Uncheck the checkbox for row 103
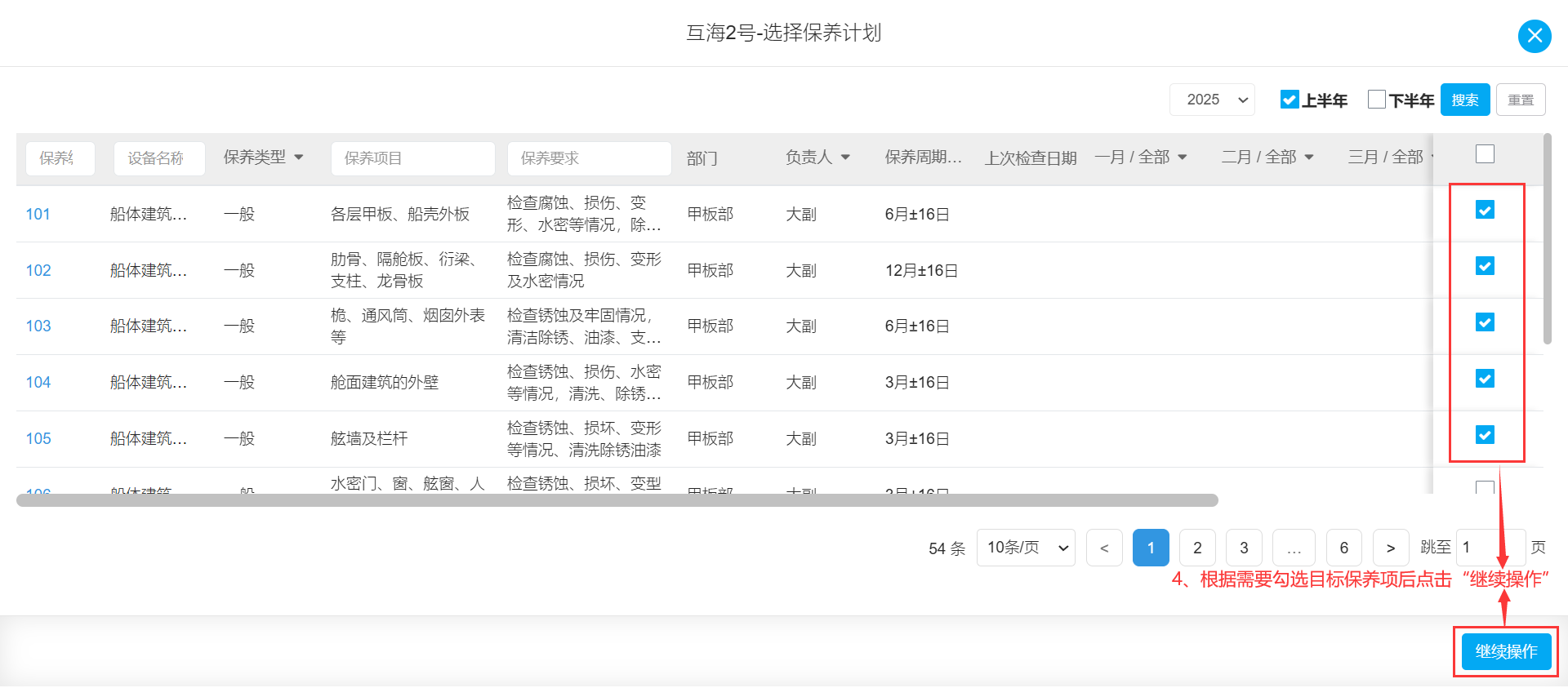The image size is (1568, 688). 1486,323
